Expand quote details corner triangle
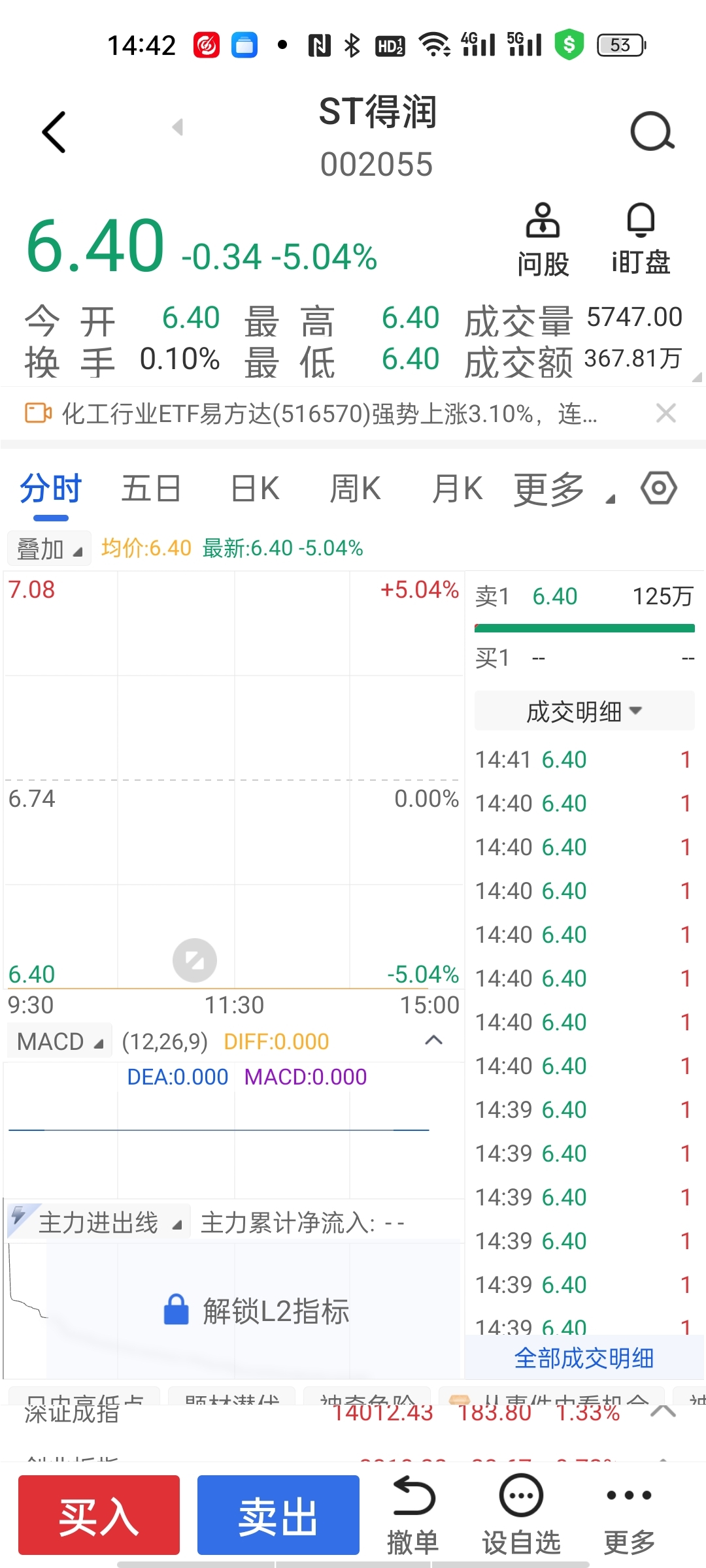 coord(697,376)
